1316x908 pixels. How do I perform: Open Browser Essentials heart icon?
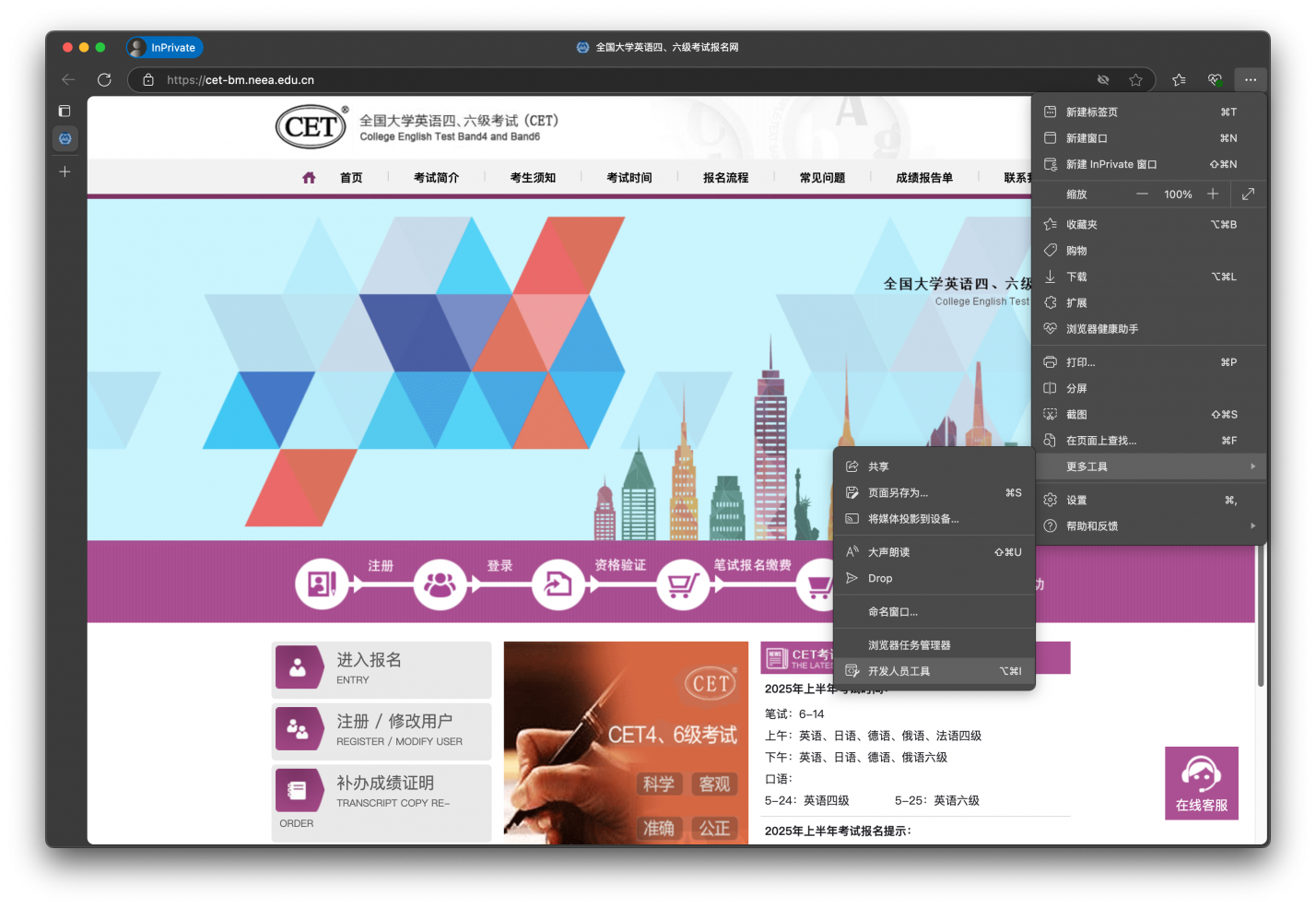pyautogui.click(x=1215, y=79)
